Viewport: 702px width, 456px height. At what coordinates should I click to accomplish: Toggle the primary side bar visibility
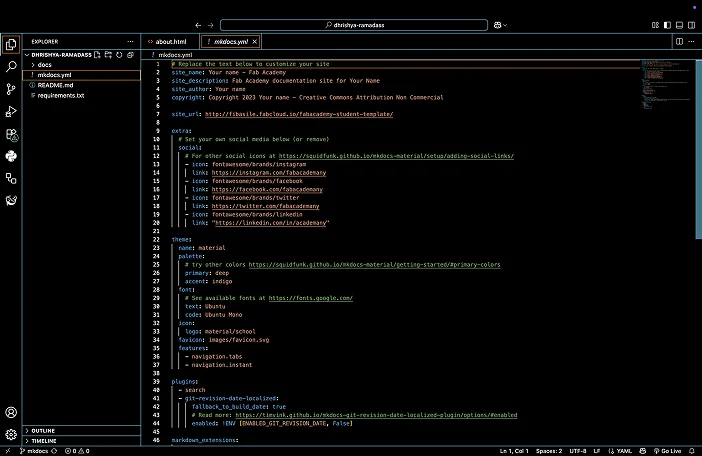[x=667, y=26]
